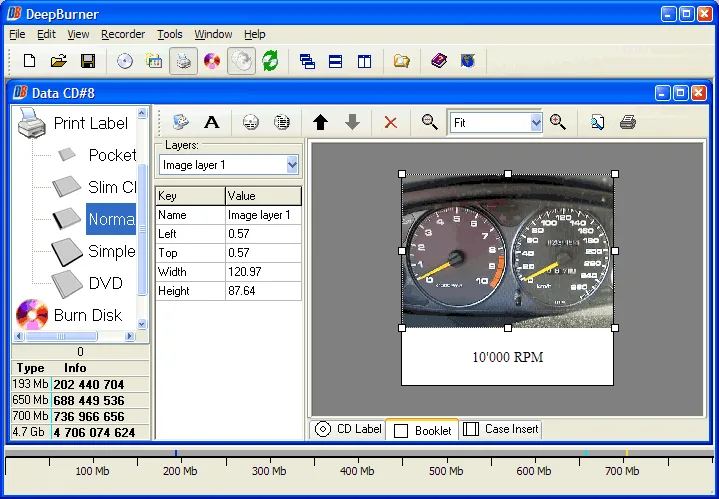Click the green refresh arrows icon
This screenshot has height=499, width=719.
click(270, 61)
